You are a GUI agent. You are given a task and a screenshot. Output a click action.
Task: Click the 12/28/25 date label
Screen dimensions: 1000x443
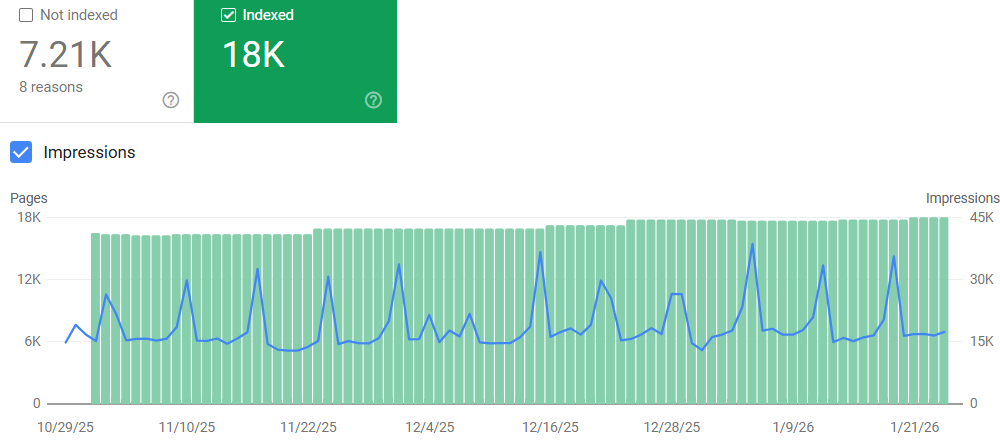tap(672, 427)
